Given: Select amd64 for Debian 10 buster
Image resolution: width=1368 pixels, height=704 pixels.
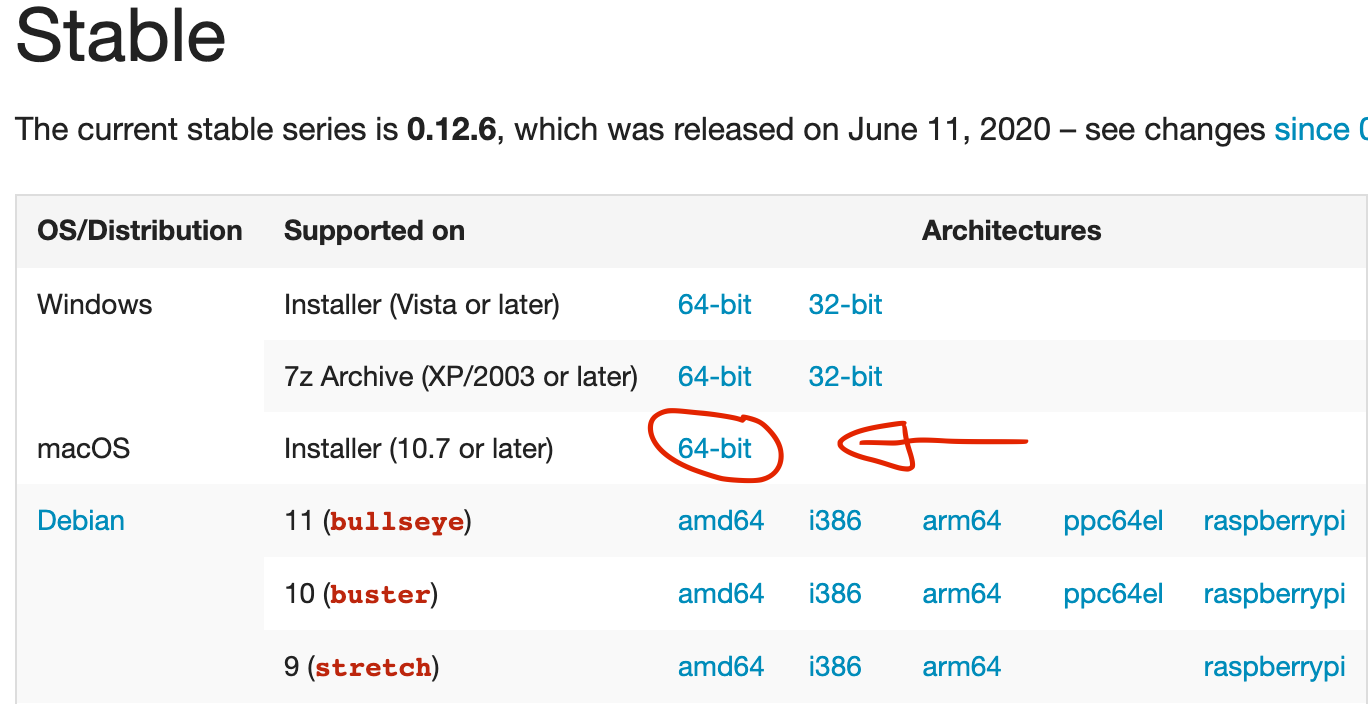Looking at the screenshot, I should [721, 593].
